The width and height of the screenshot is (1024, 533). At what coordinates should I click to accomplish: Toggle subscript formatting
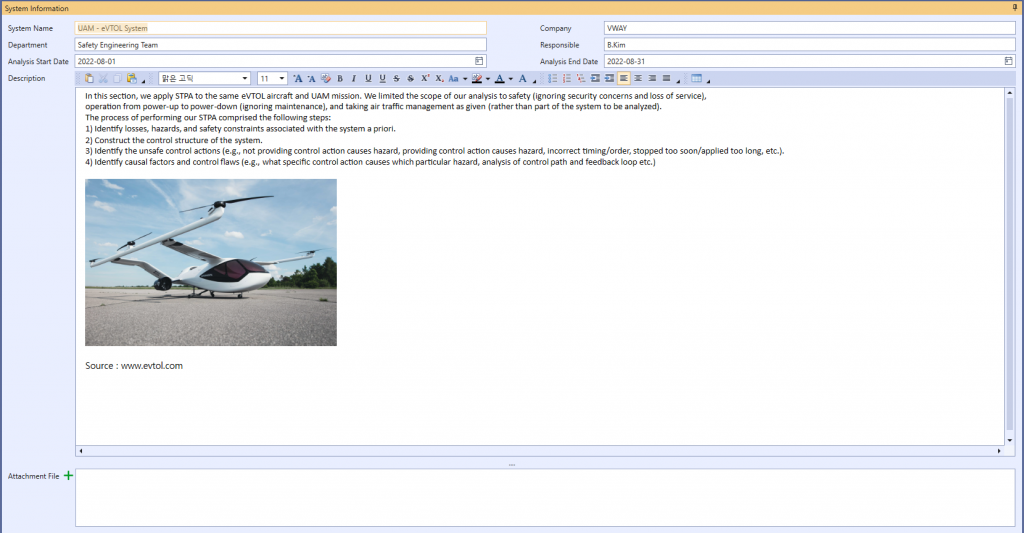(x=440, y=78)
